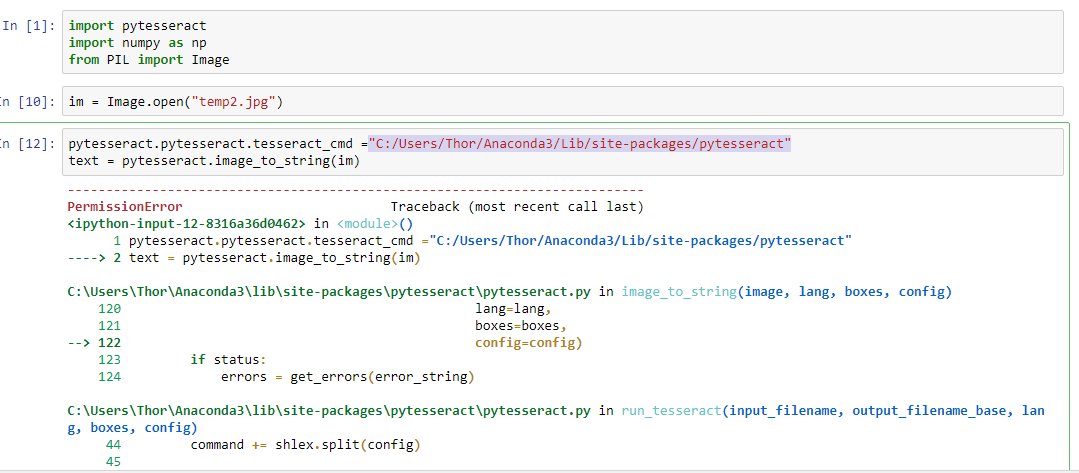This screenshot has height=473, width=1079.
Task: Place cursor on 'import numpy as np' line
Action: 137,42
